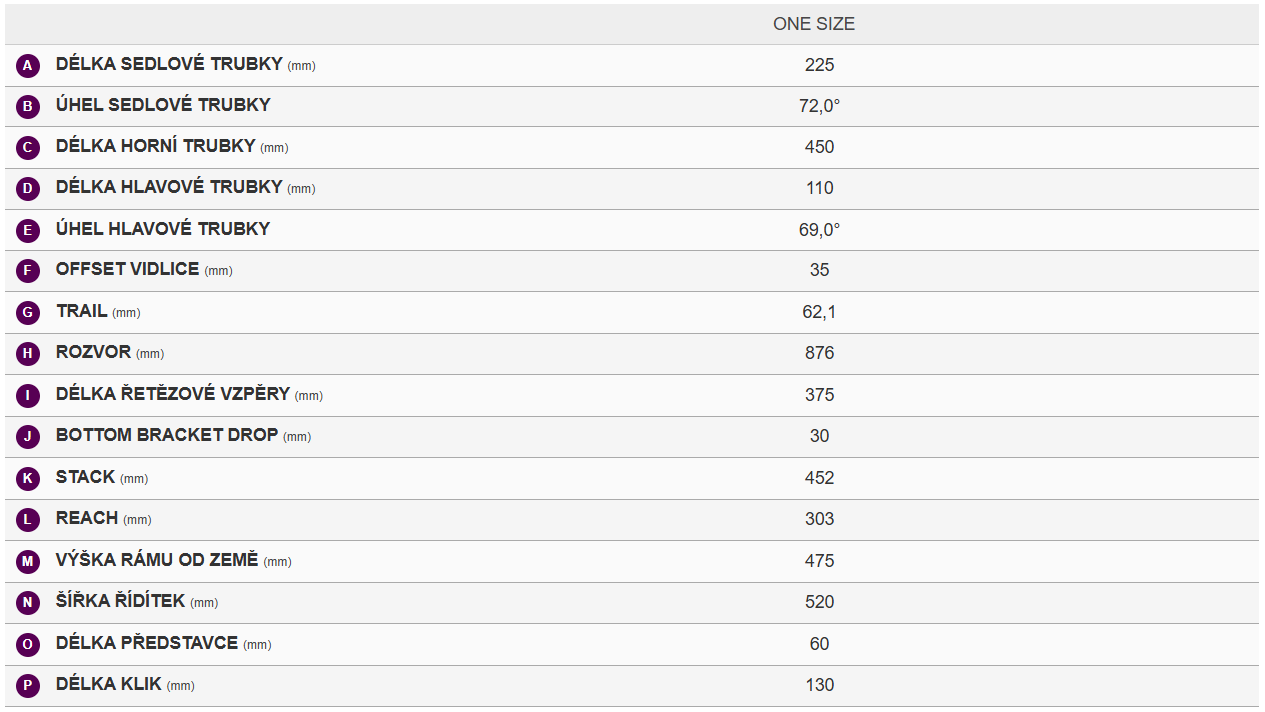Click the purple A marker icon
This screenshot has width=1265, height=712.
coord(28,66)
